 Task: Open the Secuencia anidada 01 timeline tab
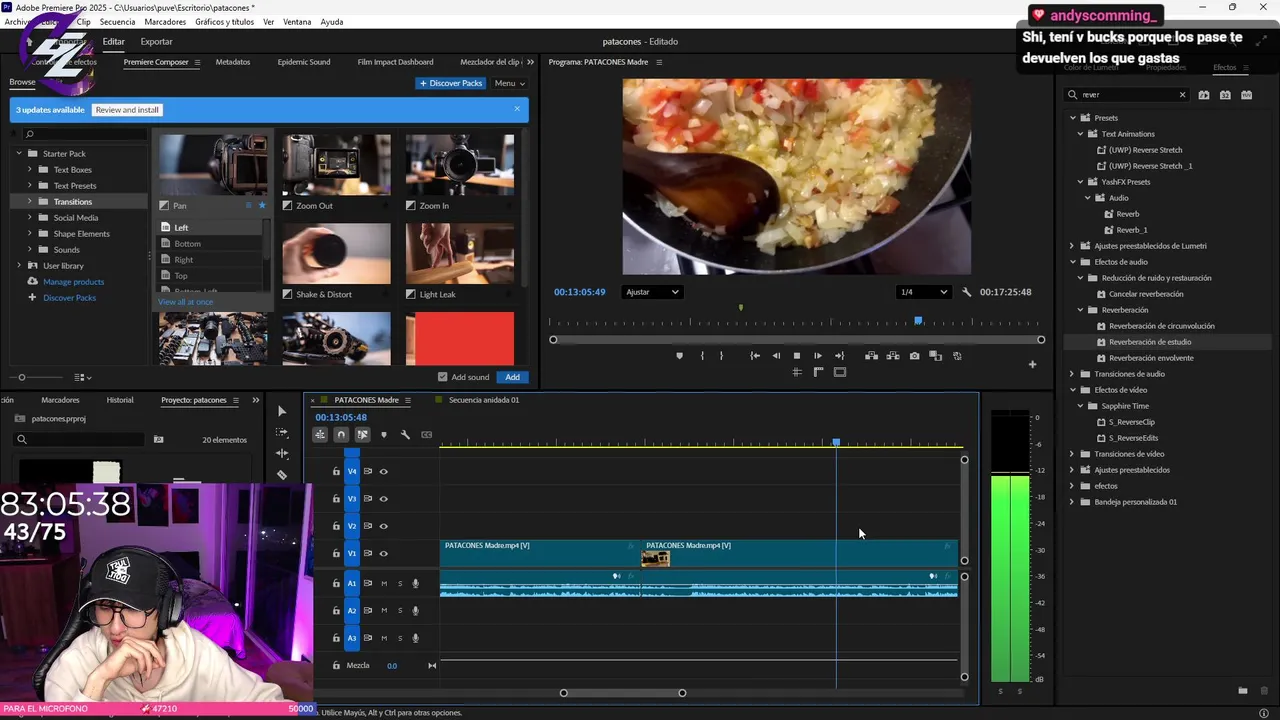tap(483, 400)
